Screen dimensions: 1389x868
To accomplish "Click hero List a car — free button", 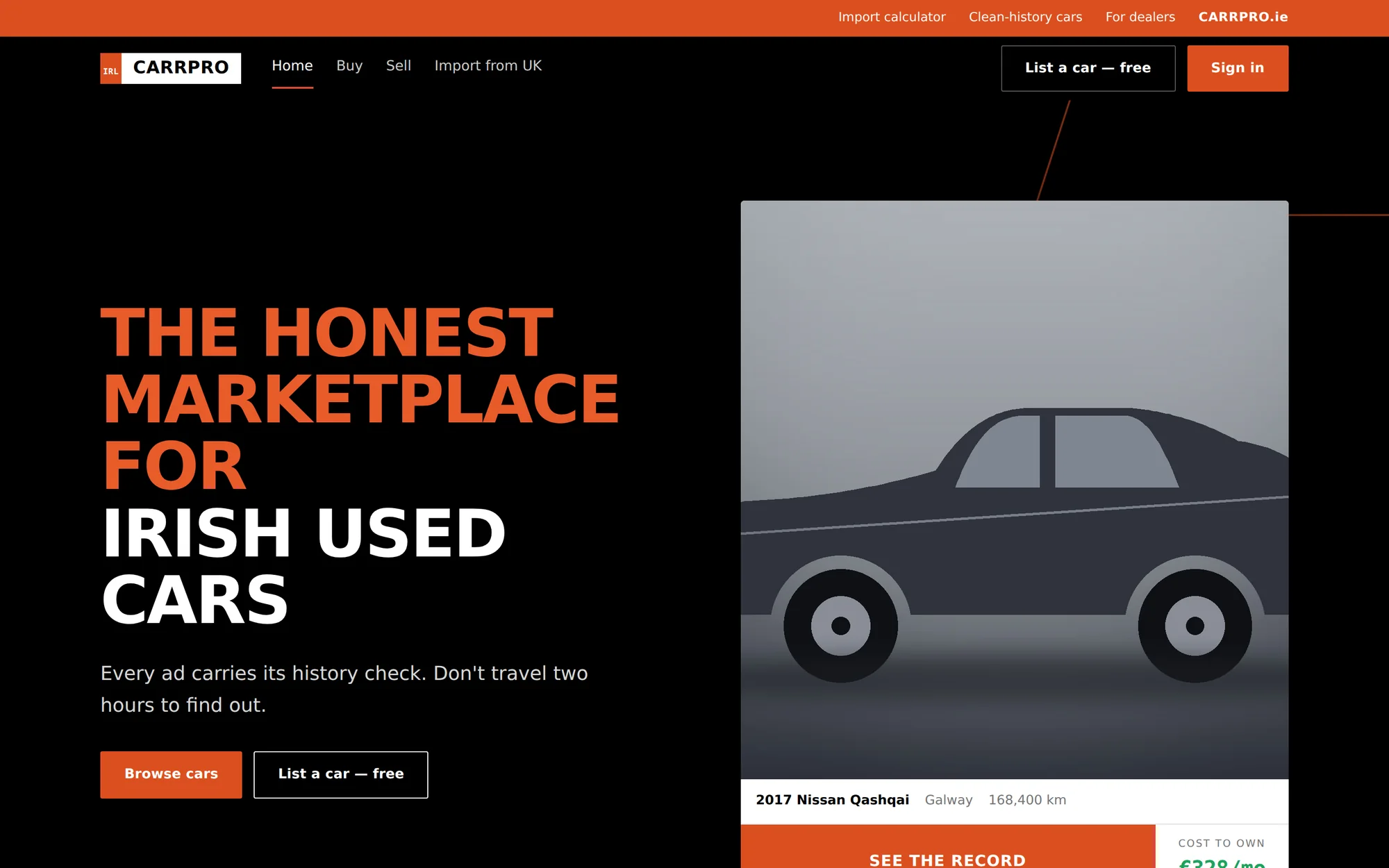I will pos(341,774).
